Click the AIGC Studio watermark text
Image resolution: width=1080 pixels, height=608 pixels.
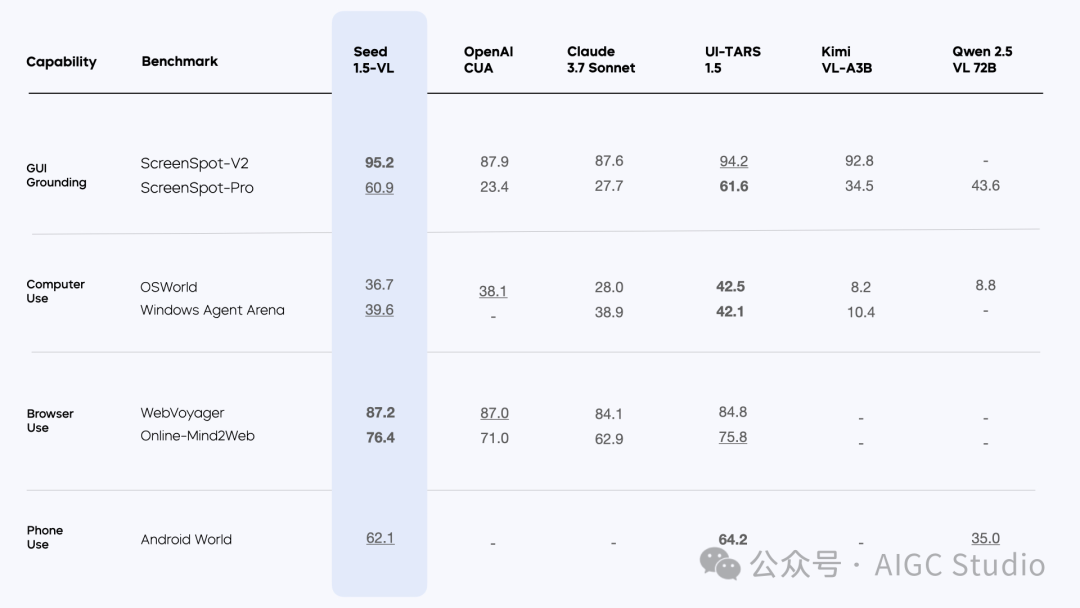point(959,565)
